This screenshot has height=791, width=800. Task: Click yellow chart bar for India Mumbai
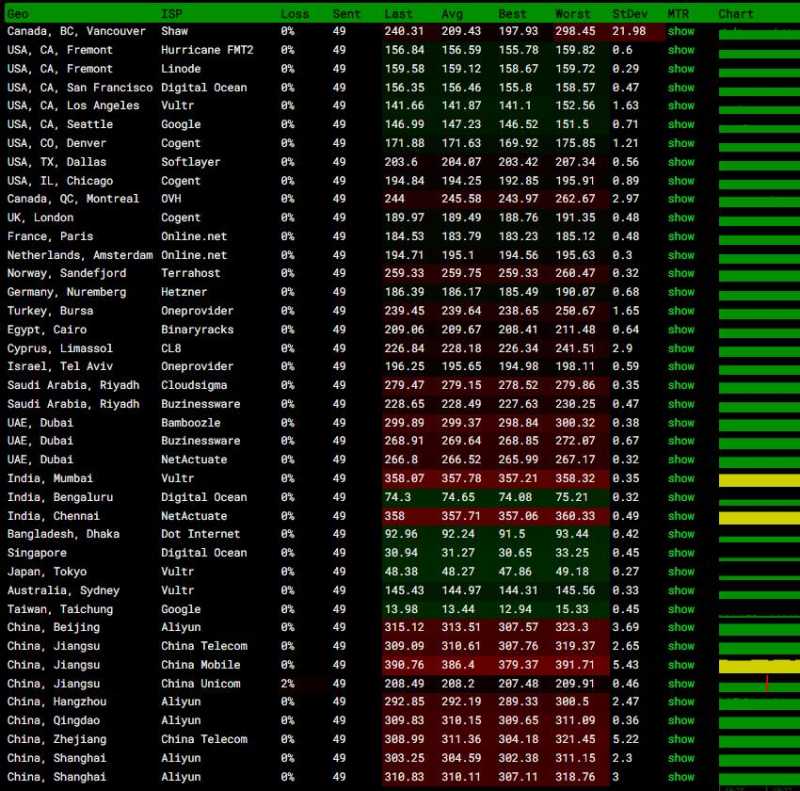[x=759, y=480]
